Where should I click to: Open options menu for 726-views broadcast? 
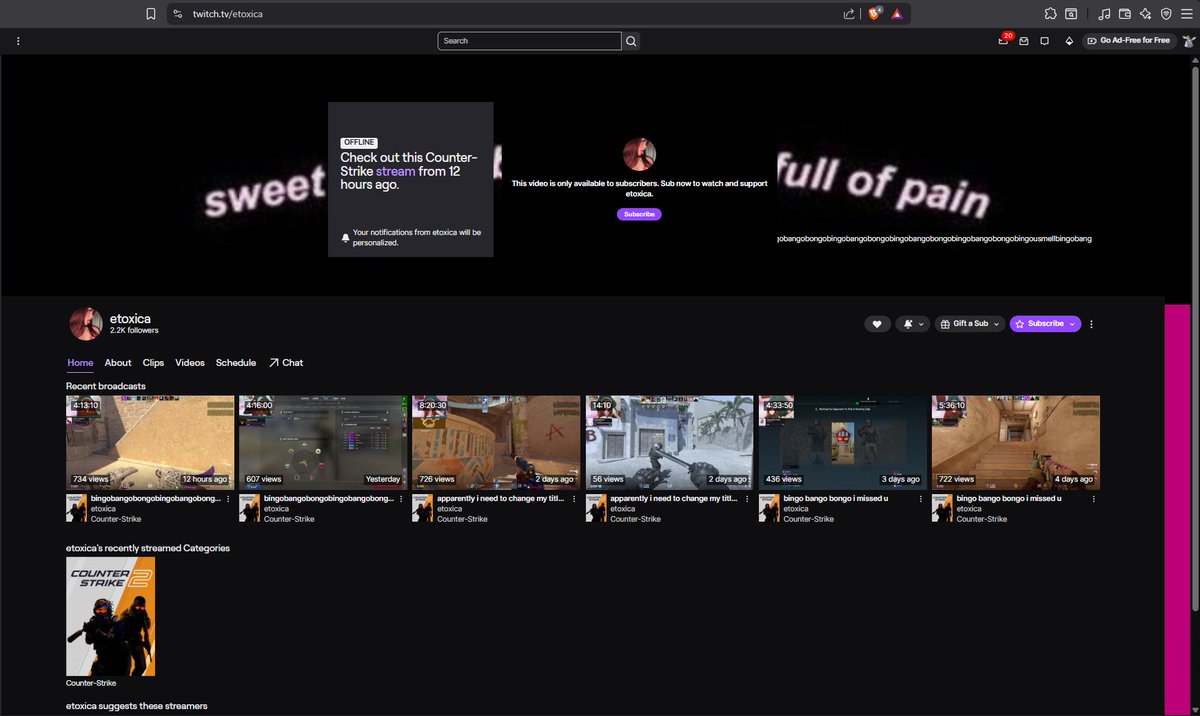(x=573, y=498)
